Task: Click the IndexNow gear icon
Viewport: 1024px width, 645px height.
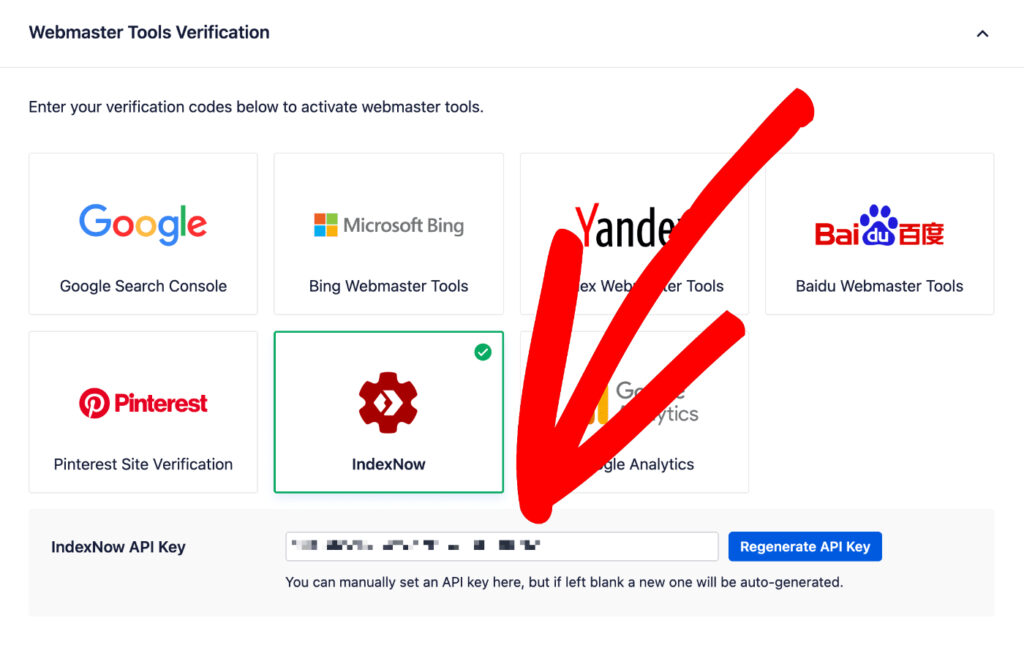Action: point(388,403)
